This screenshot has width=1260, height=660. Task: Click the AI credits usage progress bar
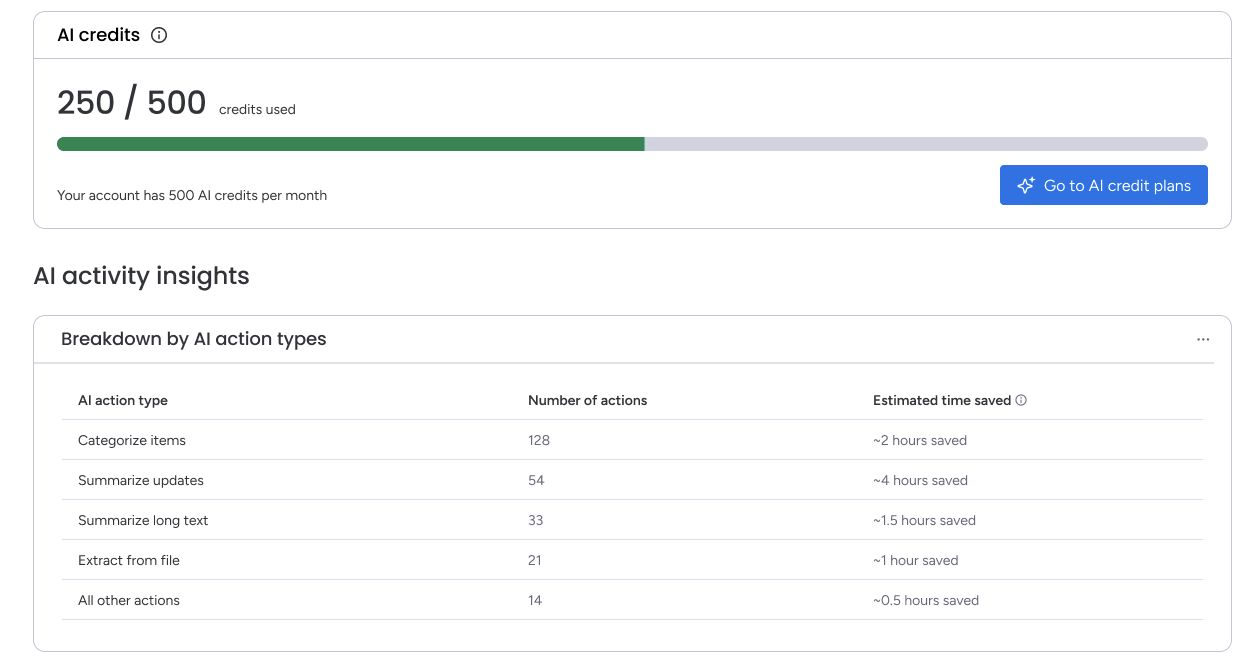(x=632, y=144)
